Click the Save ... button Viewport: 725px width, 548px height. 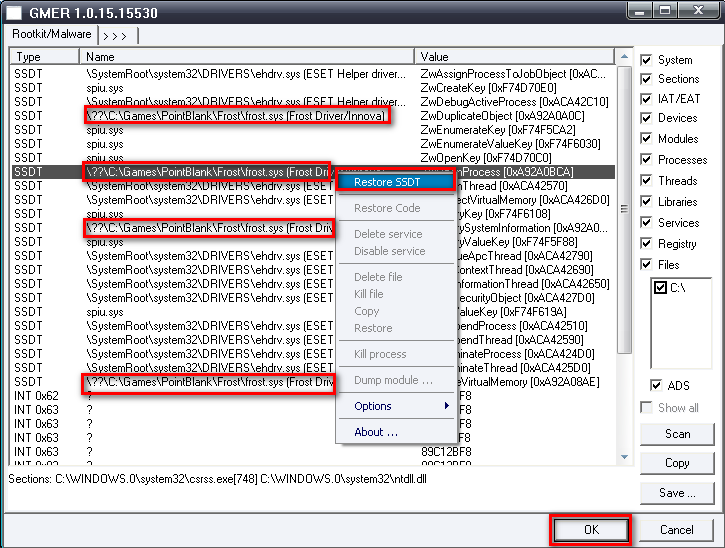click(677, 493)
